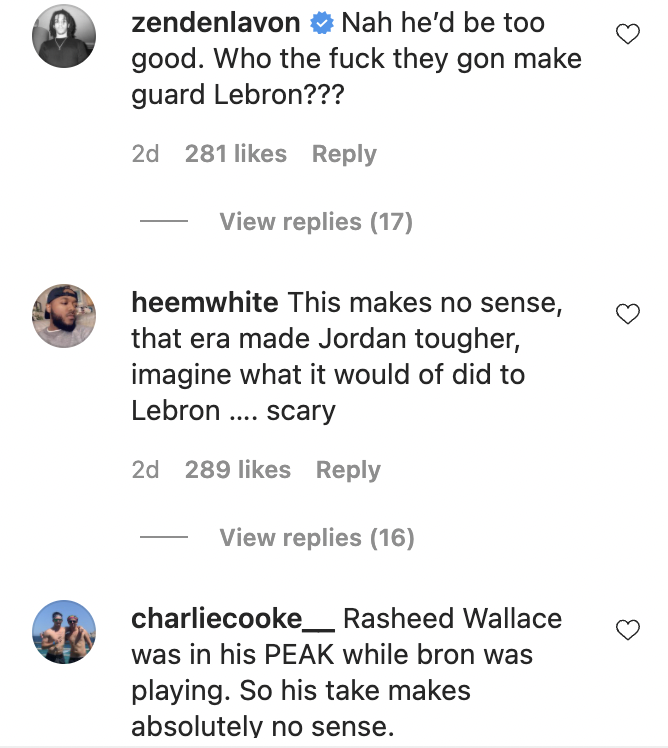The image size is (668, 748).
Task: View the 289 likes list
Action: 238,470
